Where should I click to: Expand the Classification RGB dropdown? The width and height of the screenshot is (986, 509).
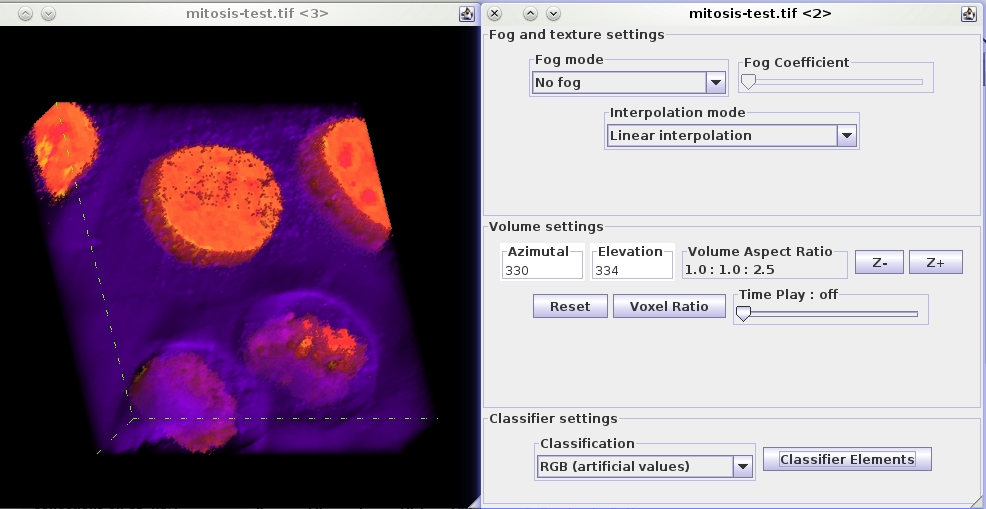pos(645,466)
